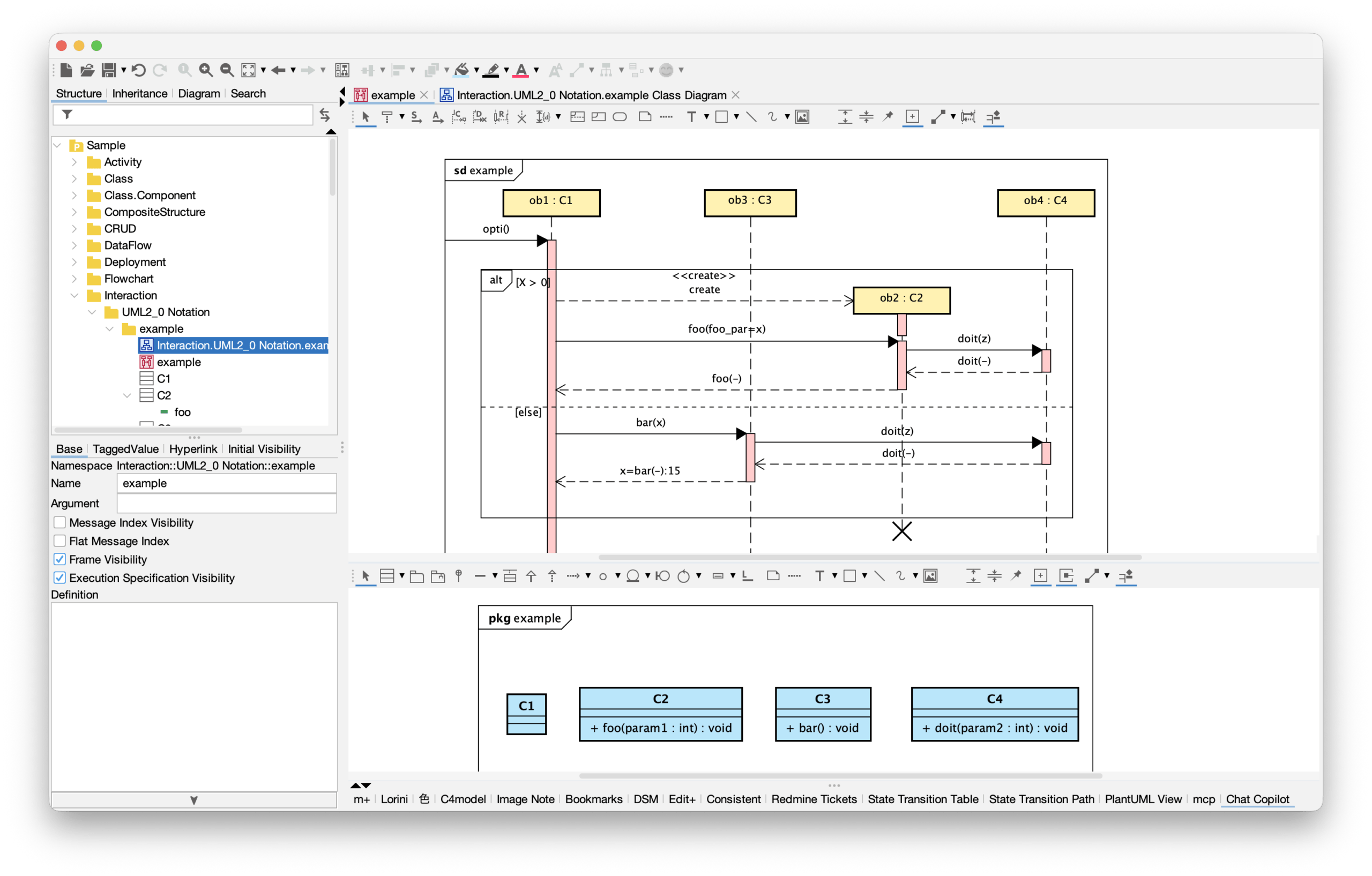
Task: Enable Message Index Visibility
Action: click(x=59, y=522)
